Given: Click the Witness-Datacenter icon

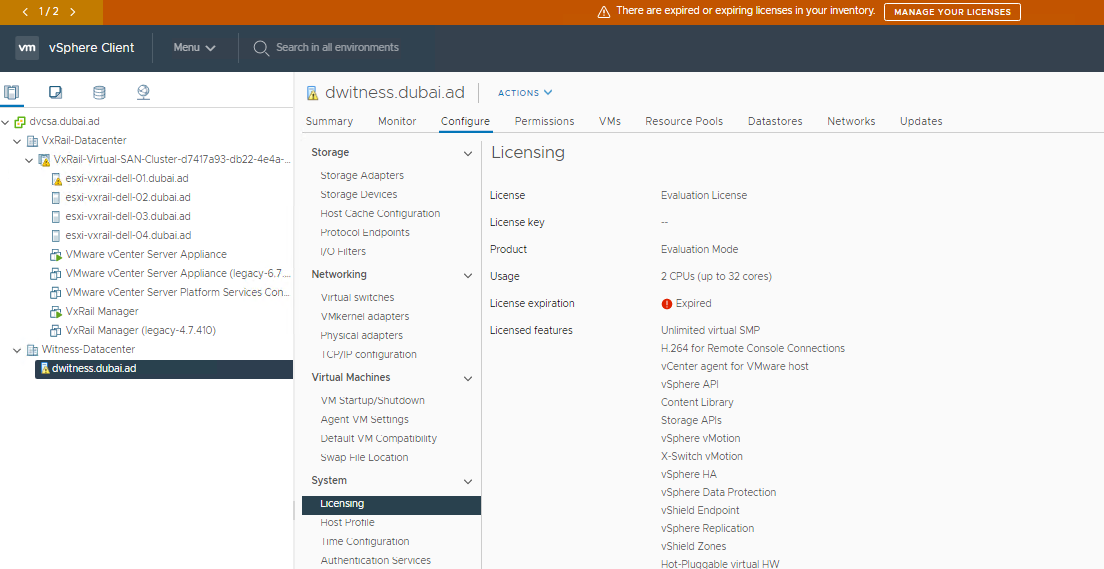Looking at the screenshot, I should pos(32,350).
